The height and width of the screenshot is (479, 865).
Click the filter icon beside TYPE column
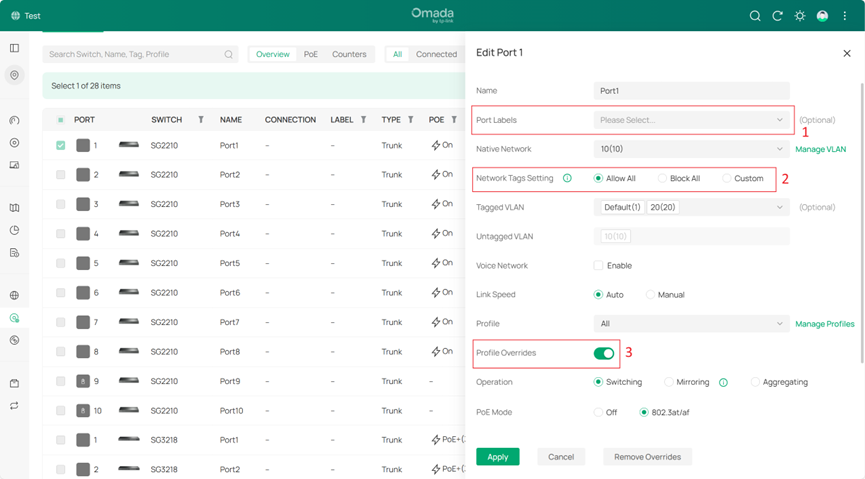(x=411, y=120)
